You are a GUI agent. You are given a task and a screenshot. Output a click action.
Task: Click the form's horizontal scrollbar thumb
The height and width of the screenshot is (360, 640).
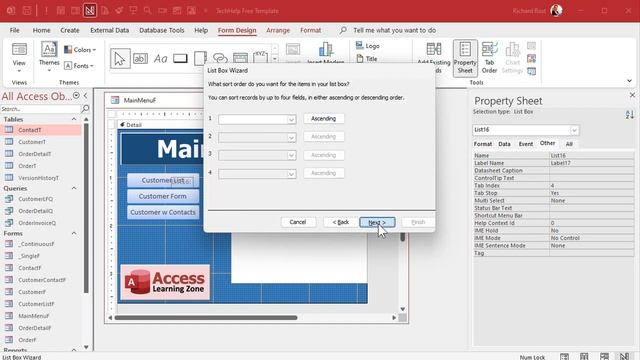(206, 318)
